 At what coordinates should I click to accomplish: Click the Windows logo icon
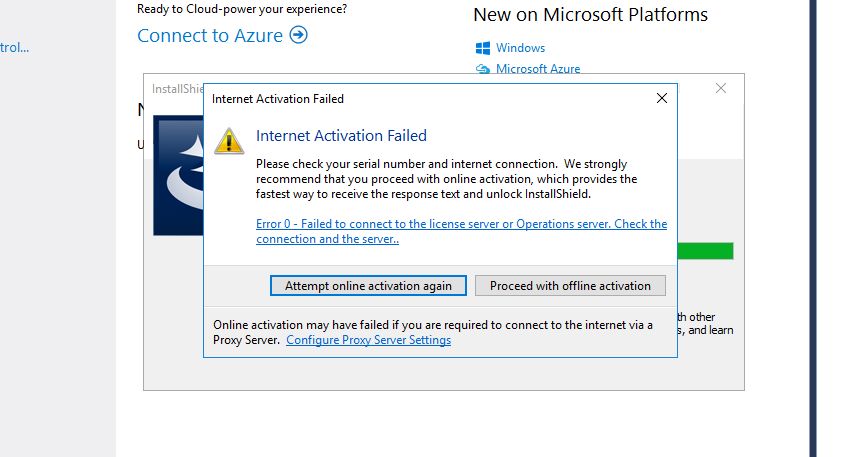483,48
